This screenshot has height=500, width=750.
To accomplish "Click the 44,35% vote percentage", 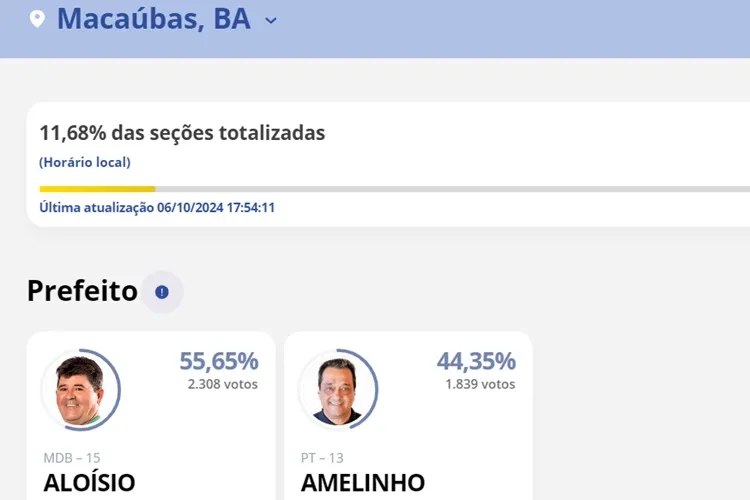I will [476, 361].
